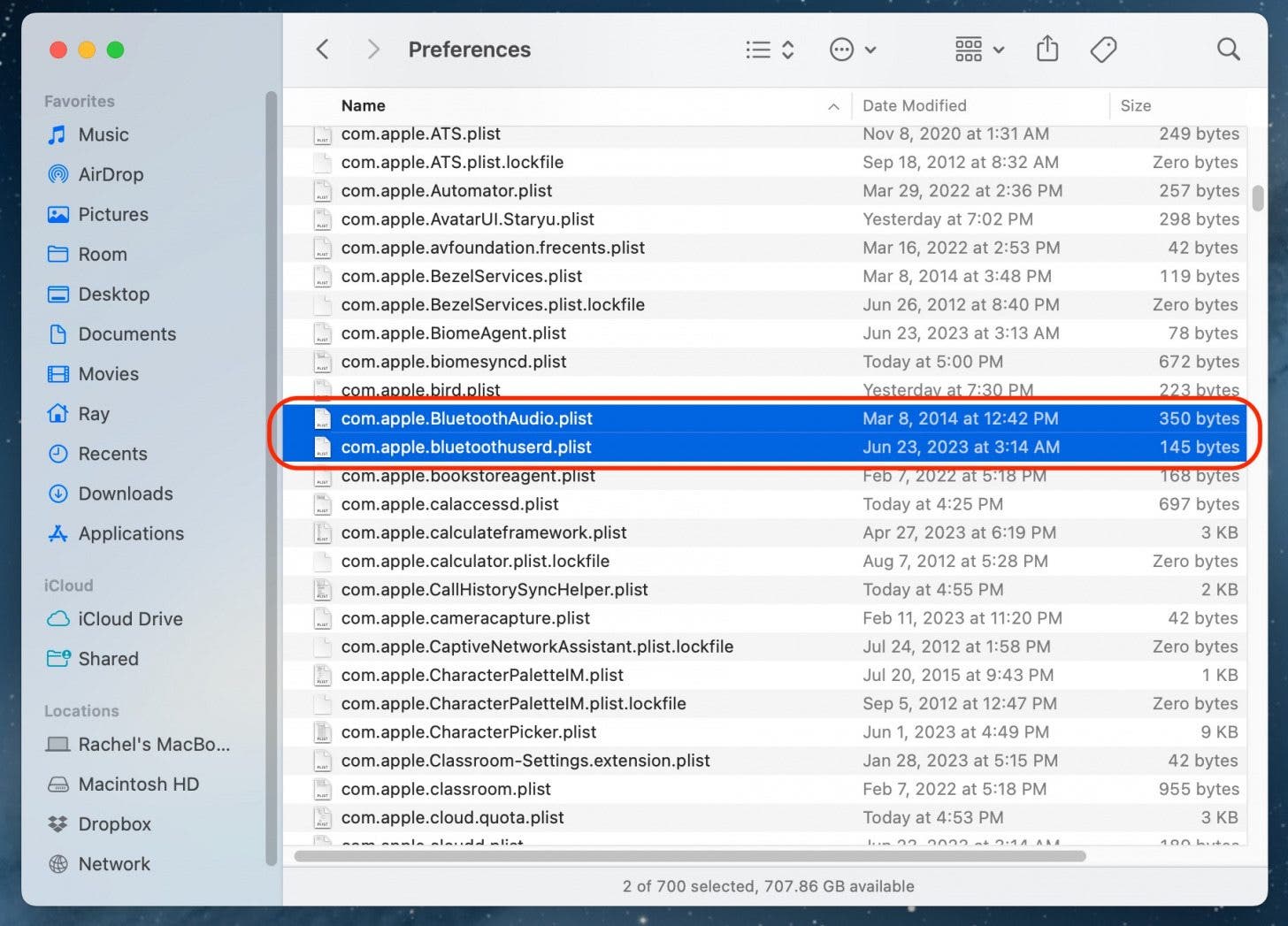Click the forward navigation arrow
This screenshot has height=926, width=1288.
(372, 49)
